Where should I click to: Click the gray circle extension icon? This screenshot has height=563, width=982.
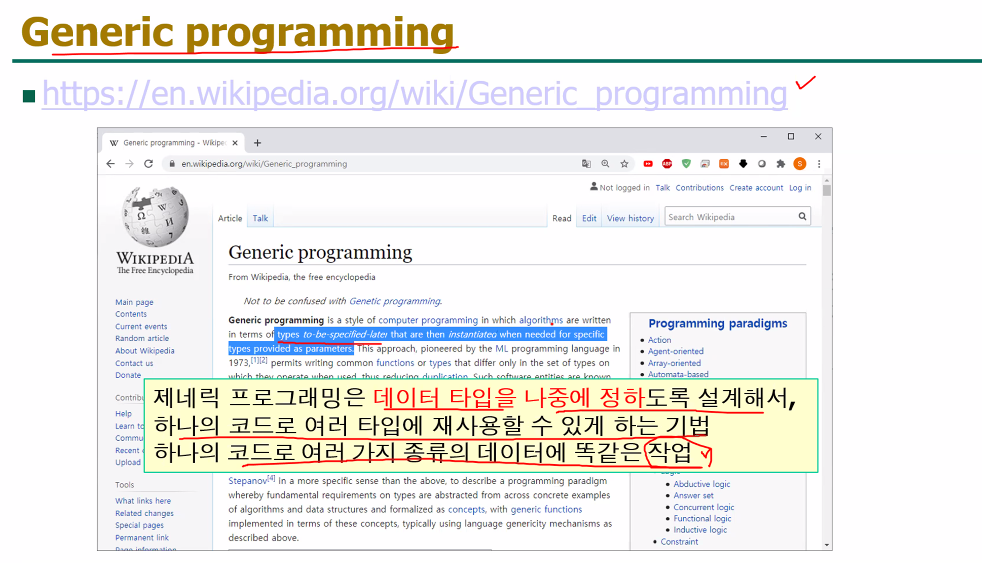pos(762,163)
